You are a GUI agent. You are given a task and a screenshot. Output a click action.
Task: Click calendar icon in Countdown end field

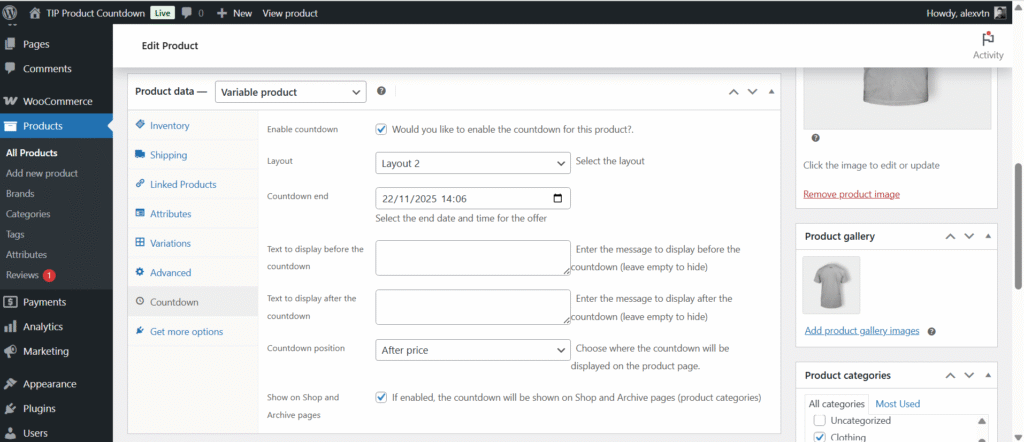tap(559, 198)
